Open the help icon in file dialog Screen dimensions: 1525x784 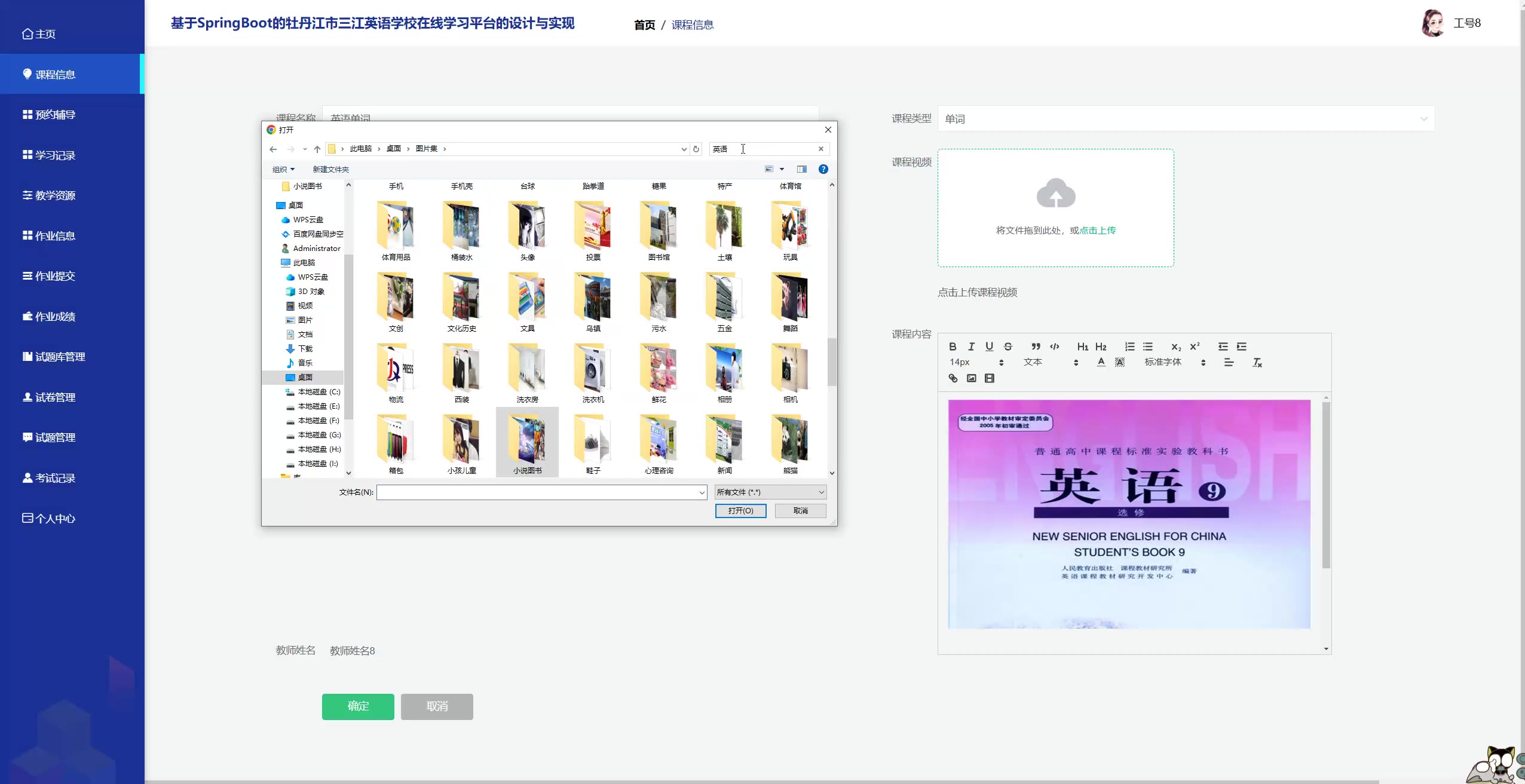pyautogui.click(x=823, y=169)
